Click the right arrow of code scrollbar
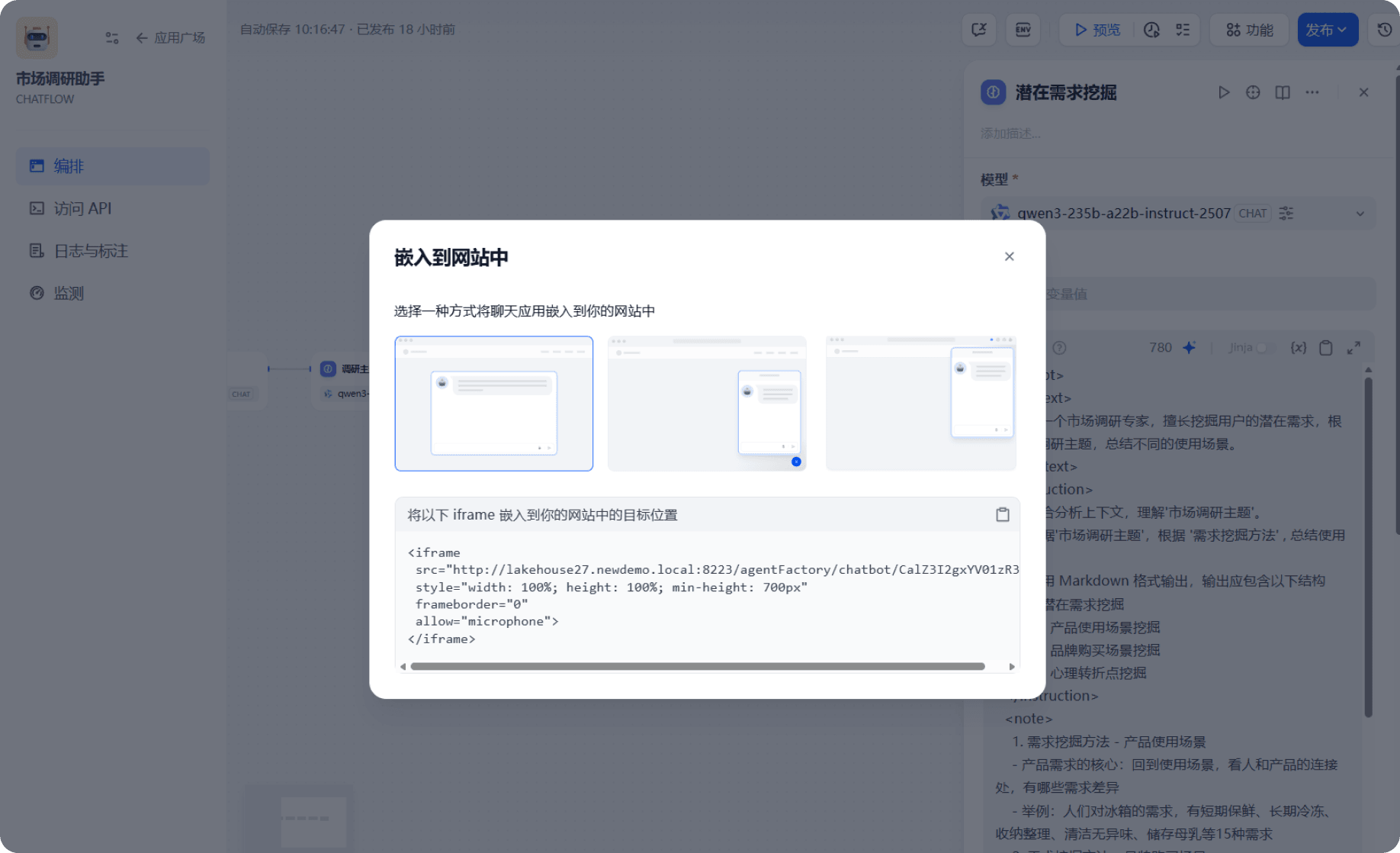Viewport: 1400px width, 853px height. tap(1012, 667)
